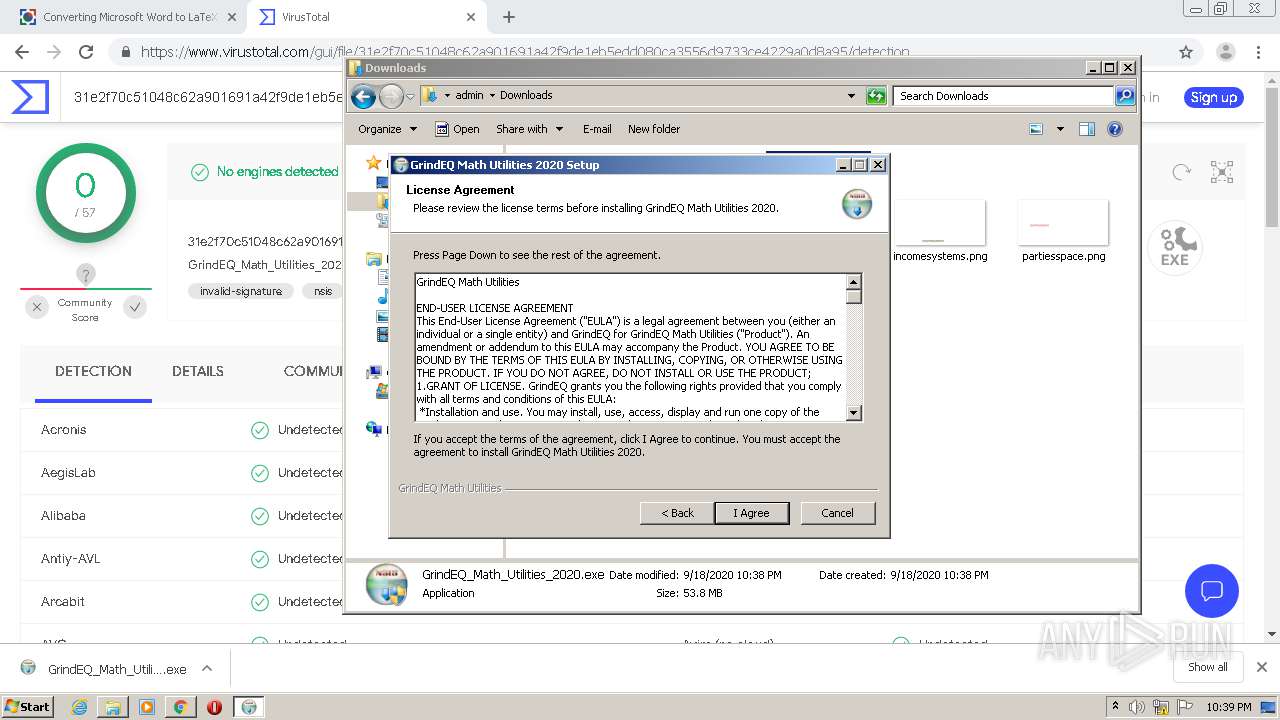Click the Favorites star in the navigation pane
This screenshot has height=720, width=1280.
373,163
